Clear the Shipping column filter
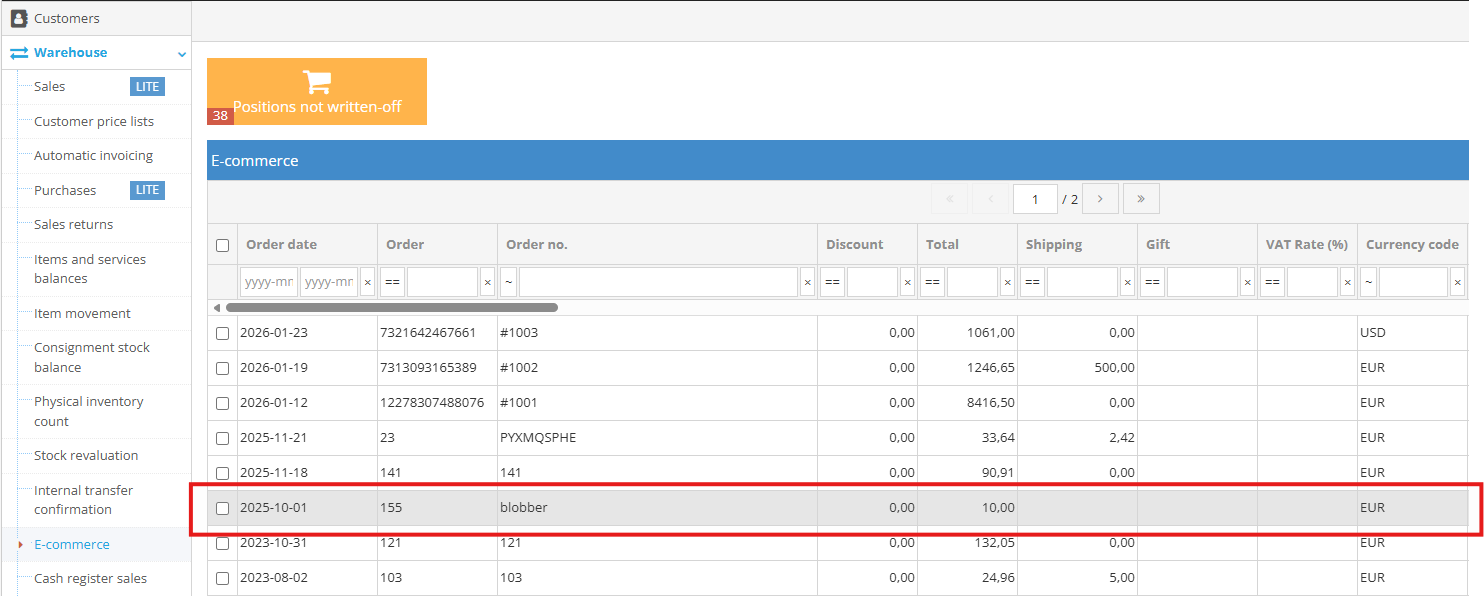1484x596 pixels. coord(1127,282)
